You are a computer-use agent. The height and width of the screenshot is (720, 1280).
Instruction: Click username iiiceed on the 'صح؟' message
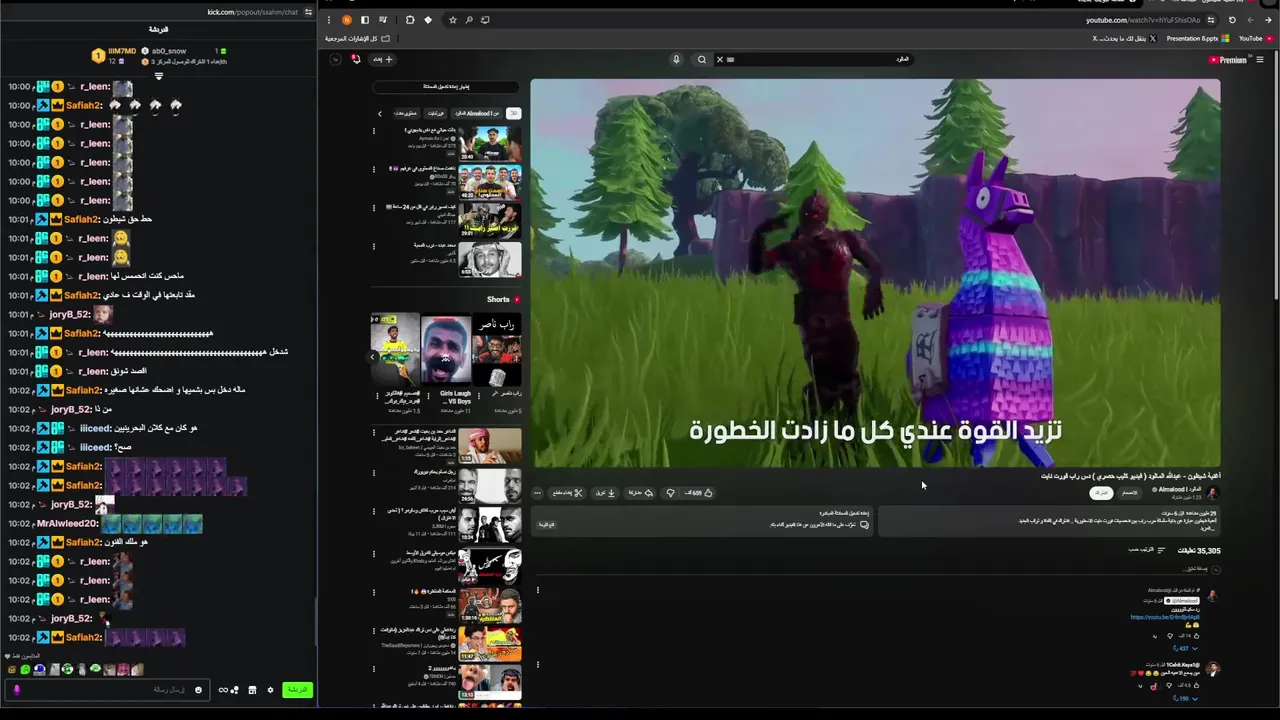coord(95,447)
